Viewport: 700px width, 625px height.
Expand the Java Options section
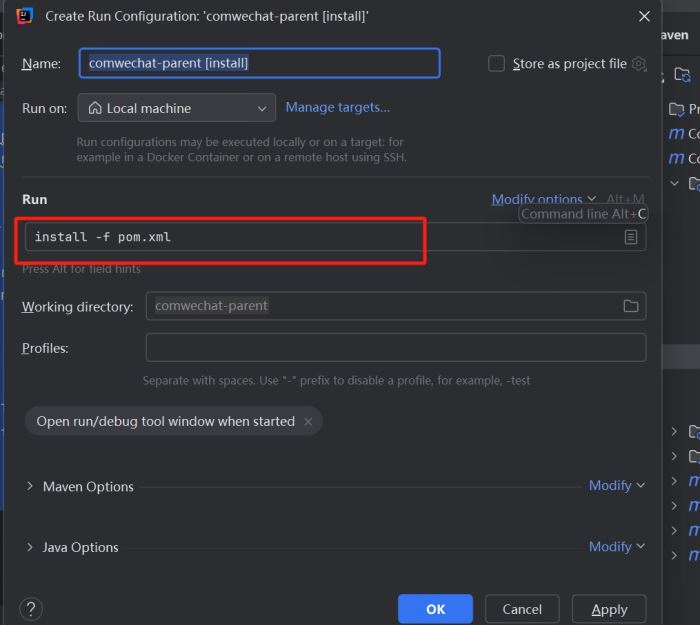[x=30, y=547]
